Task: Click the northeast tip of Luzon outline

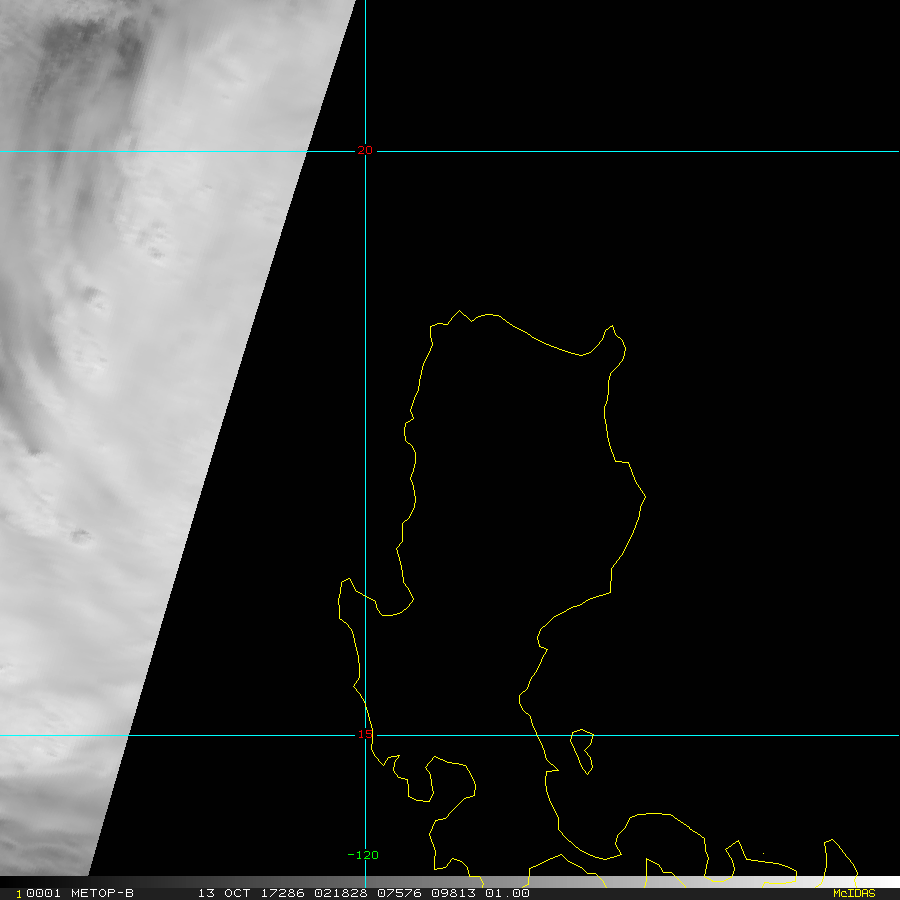Action: [613, 339]
